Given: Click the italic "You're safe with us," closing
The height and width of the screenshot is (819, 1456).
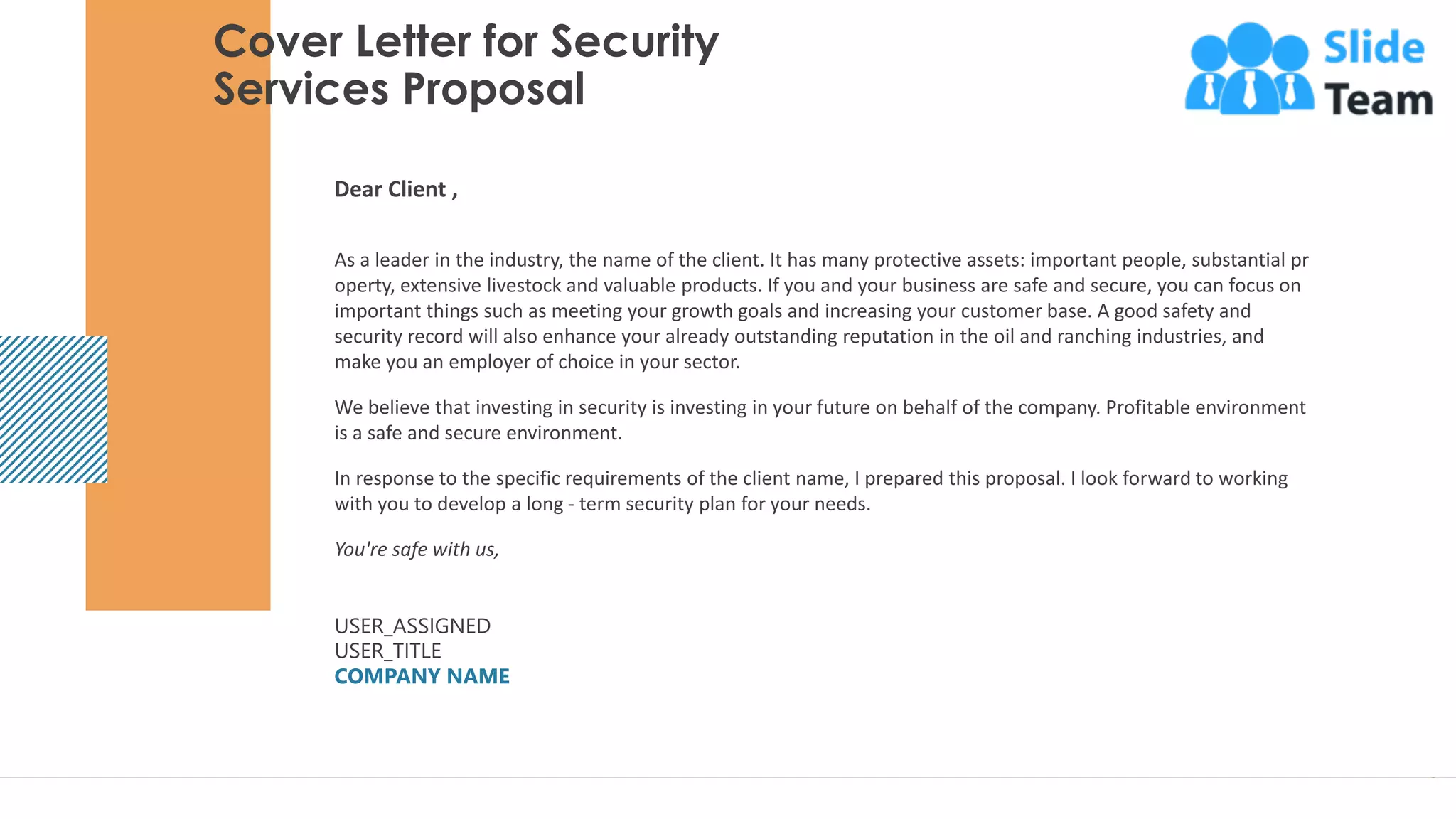Looking at the screenshot, I should point(417,550).
